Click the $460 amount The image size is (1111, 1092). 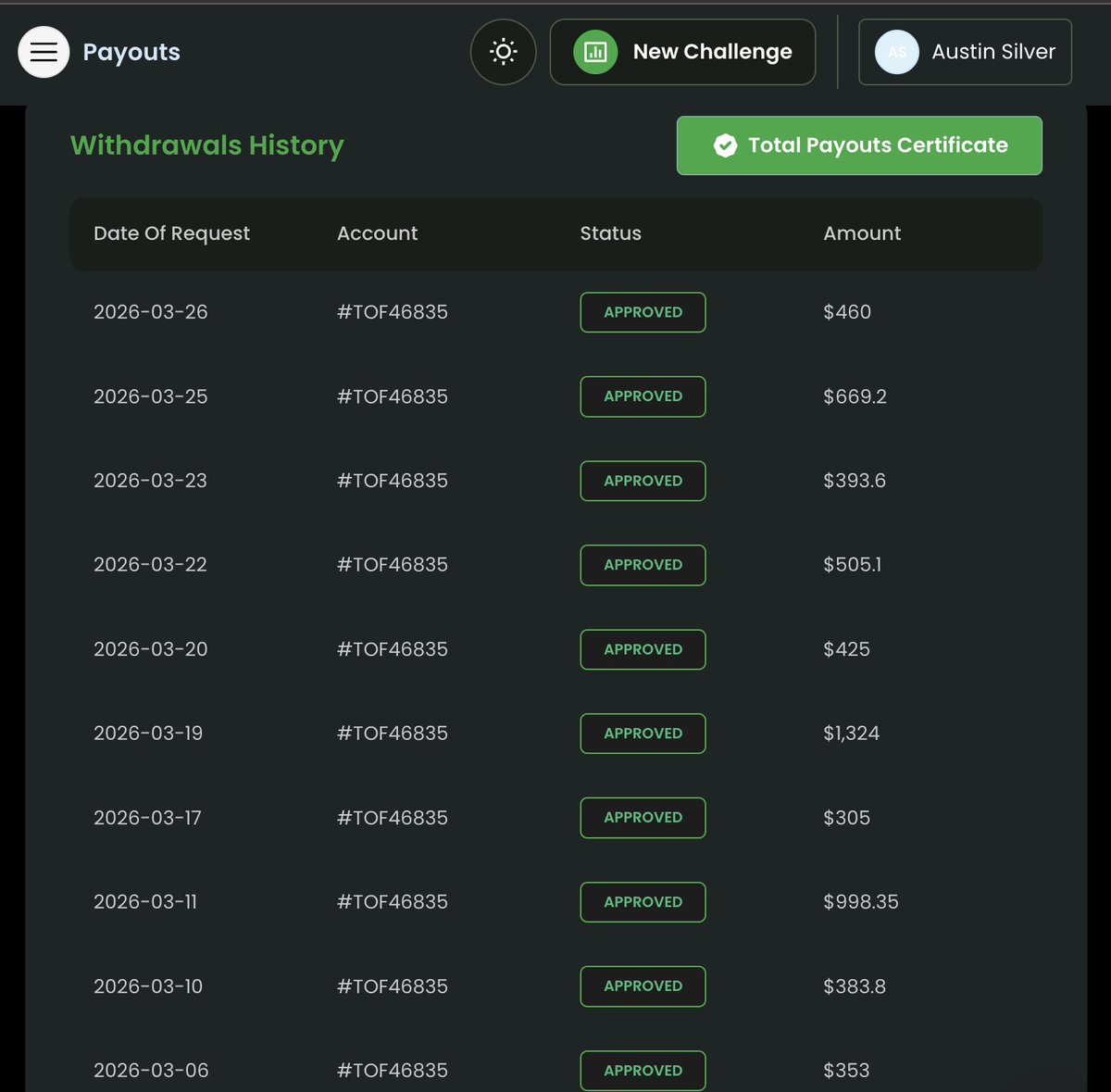tap(847, 312)
